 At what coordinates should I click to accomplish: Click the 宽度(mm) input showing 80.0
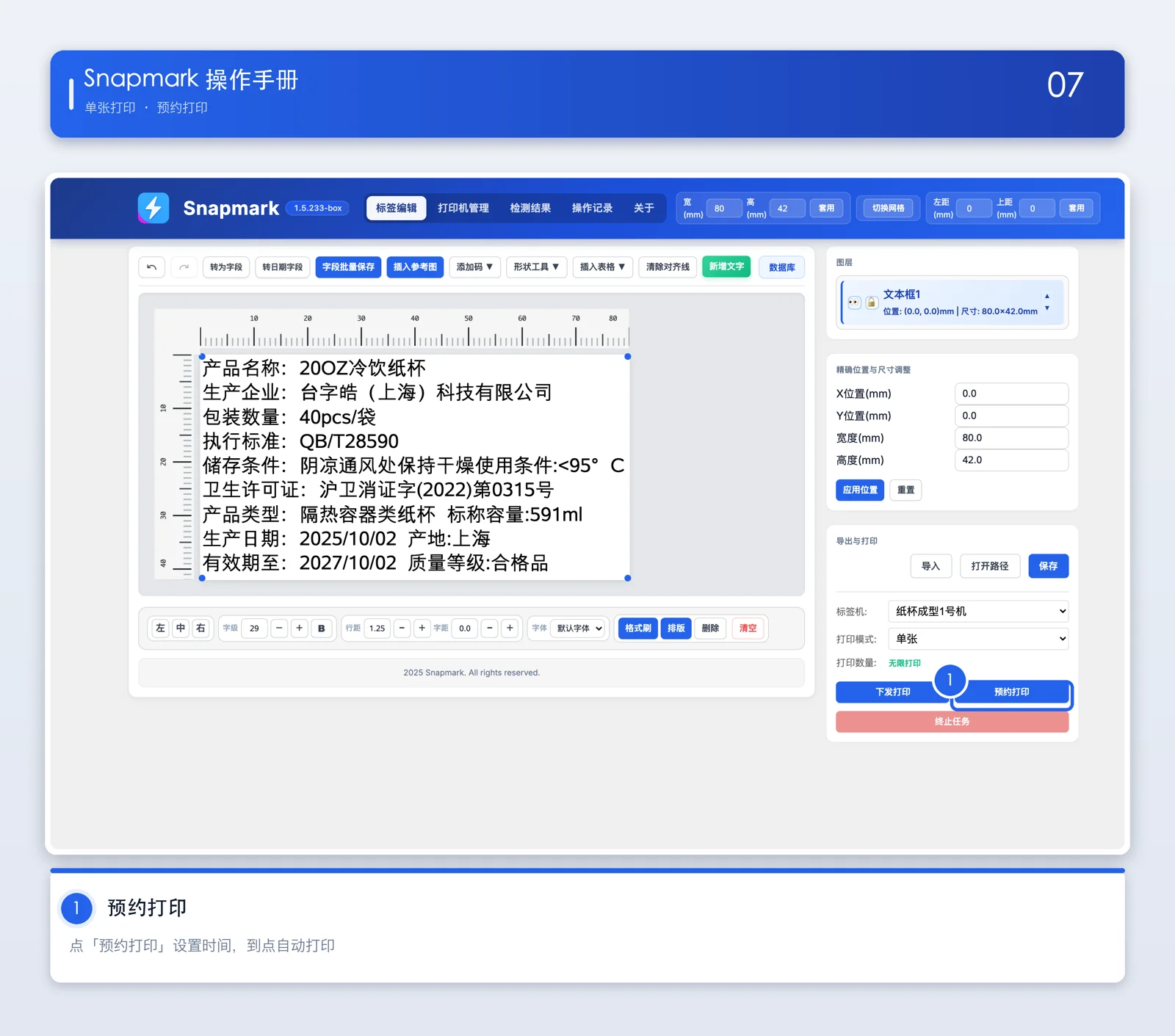1011,438
